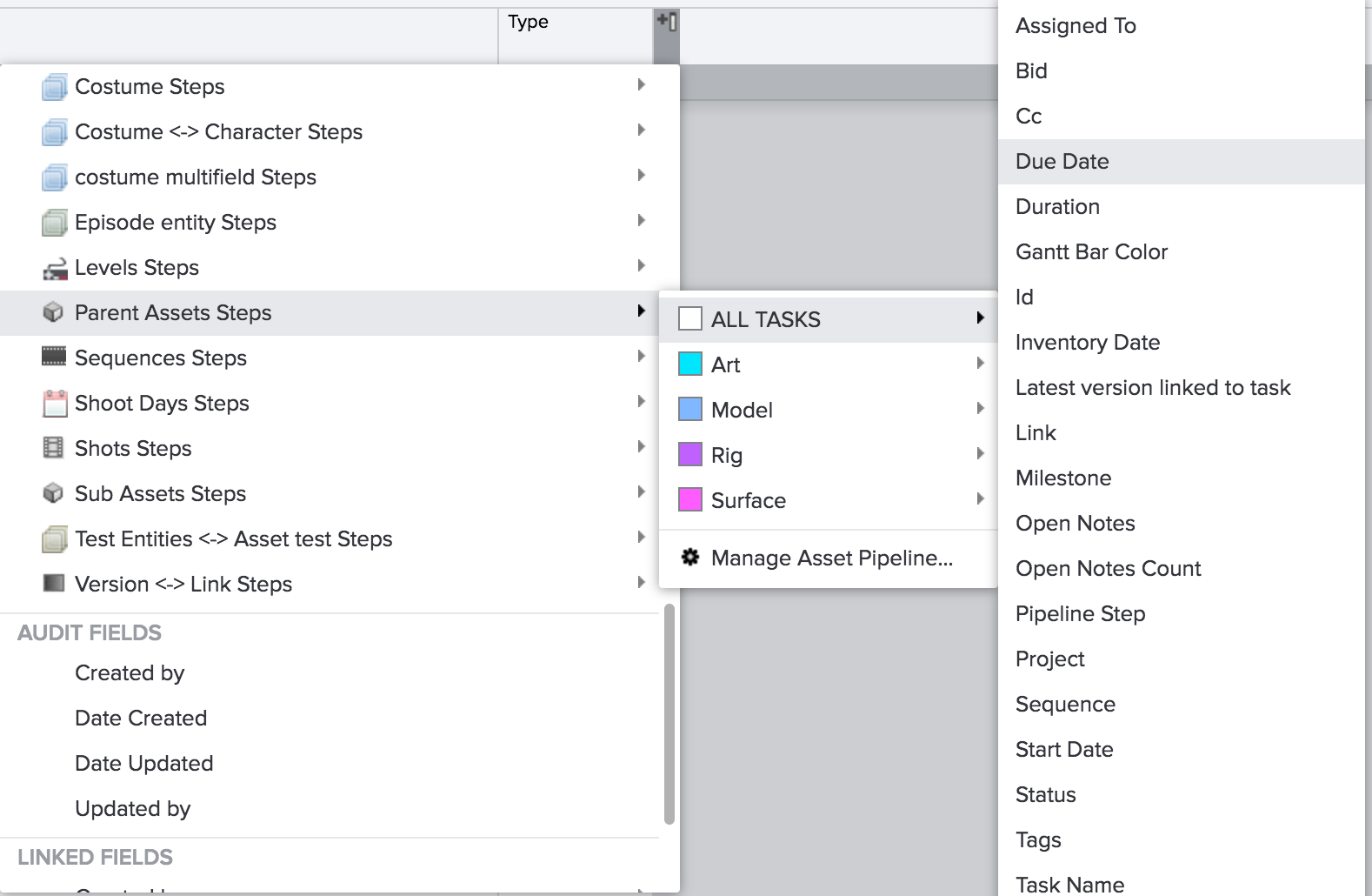Click the Levels Steps entity icon

tap(55, 269)
